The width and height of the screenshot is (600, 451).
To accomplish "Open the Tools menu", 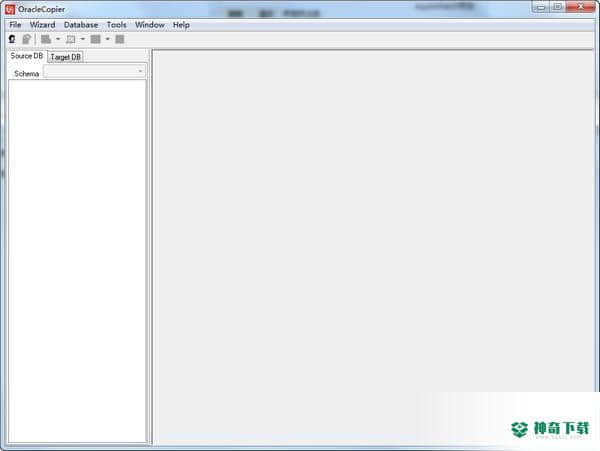I will 116,25.
